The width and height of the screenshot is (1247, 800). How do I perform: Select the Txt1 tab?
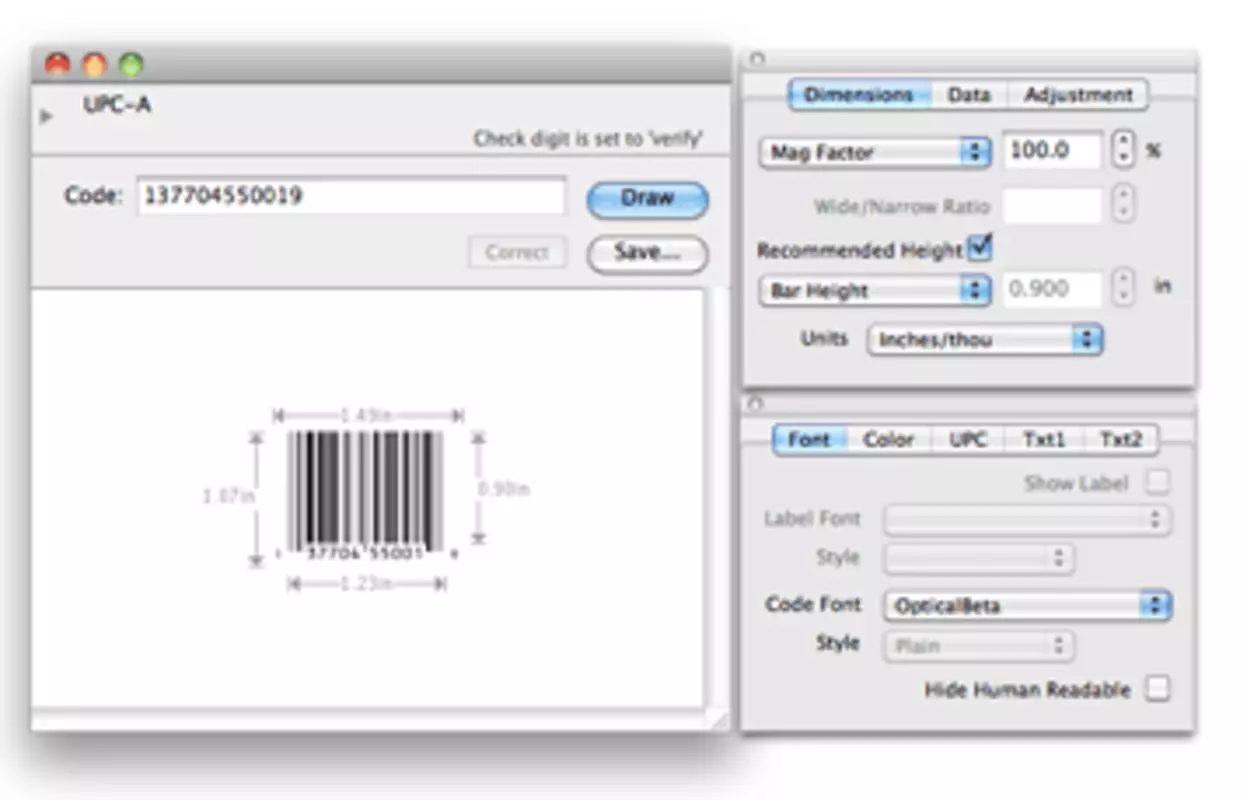1043,439
